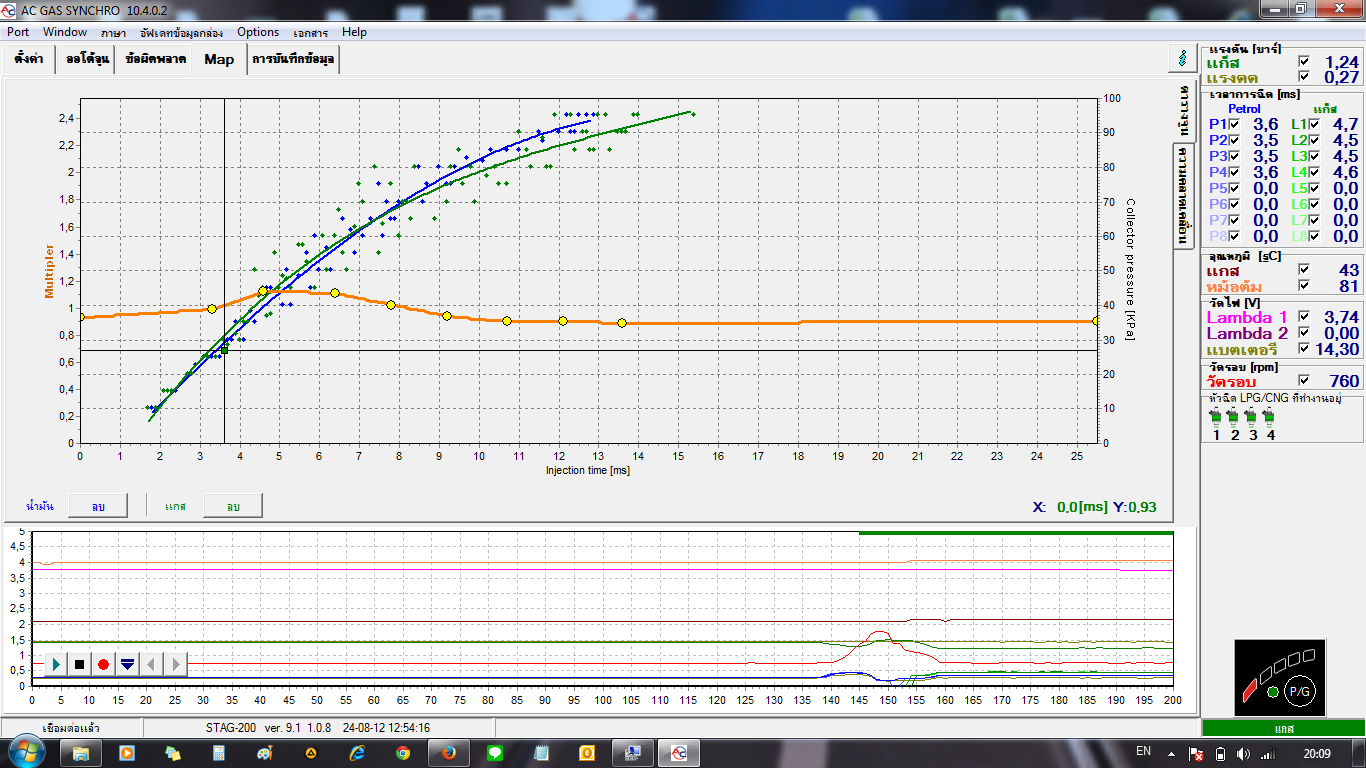Open the Window menu
The height and width of the screenshot is (768, 1366).
coord(65,32)
